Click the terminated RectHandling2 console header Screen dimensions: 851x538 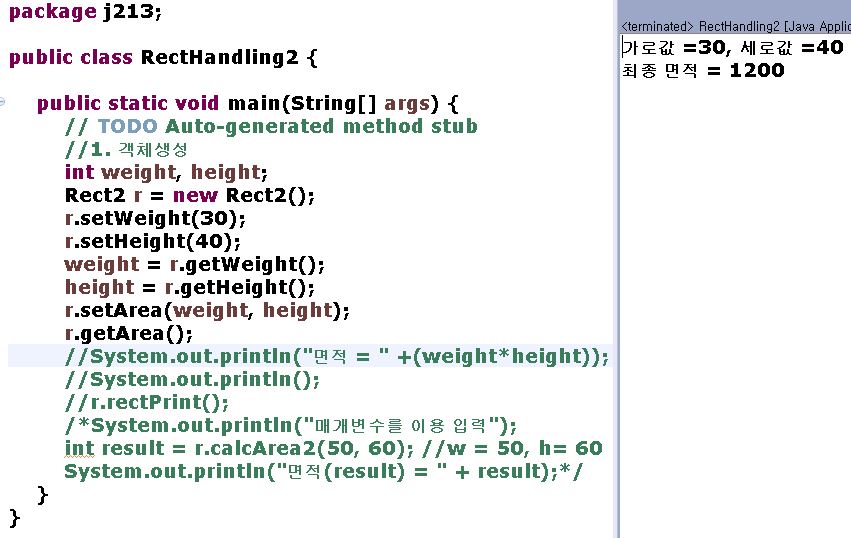(x=735, y=27)
